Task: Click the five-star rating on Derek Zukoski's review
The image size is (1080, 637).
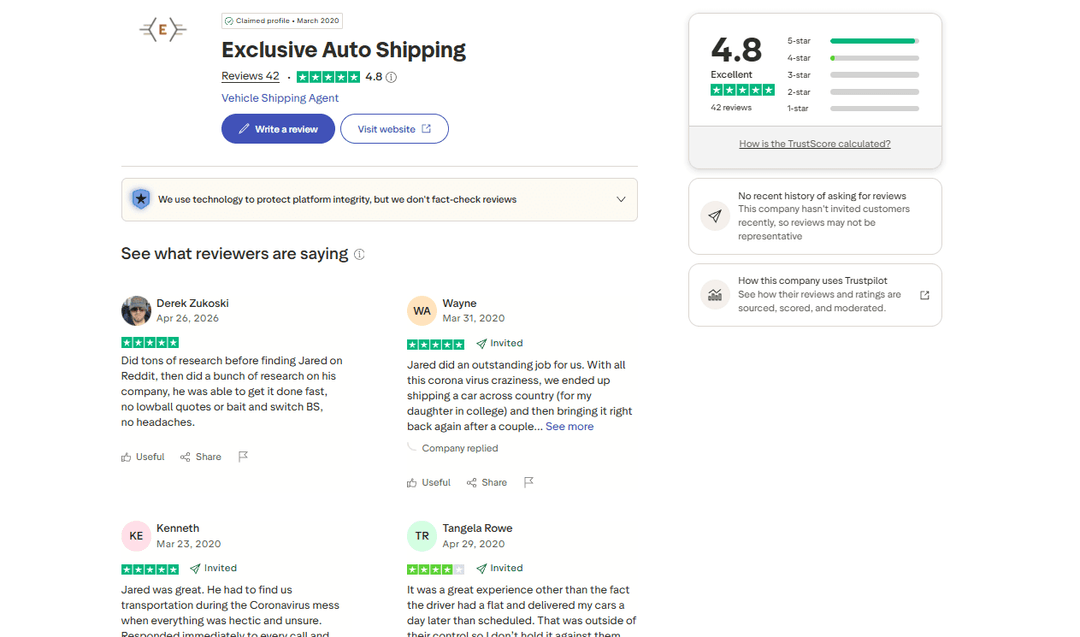Action: click(150, 342)
